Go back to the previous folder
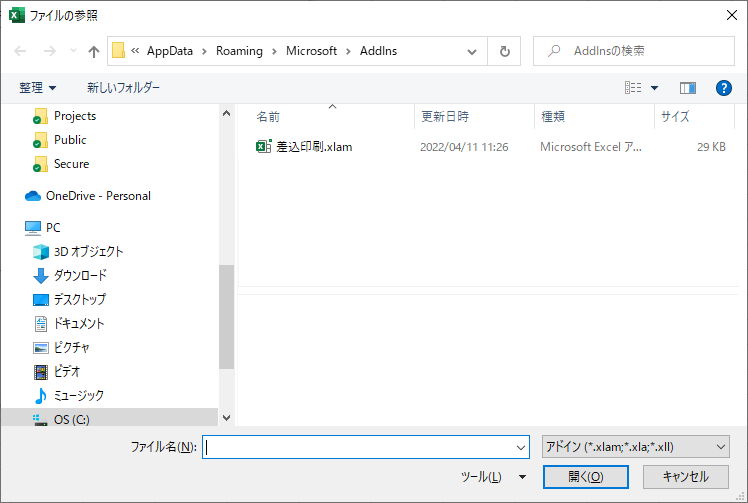 pos(20,51)
